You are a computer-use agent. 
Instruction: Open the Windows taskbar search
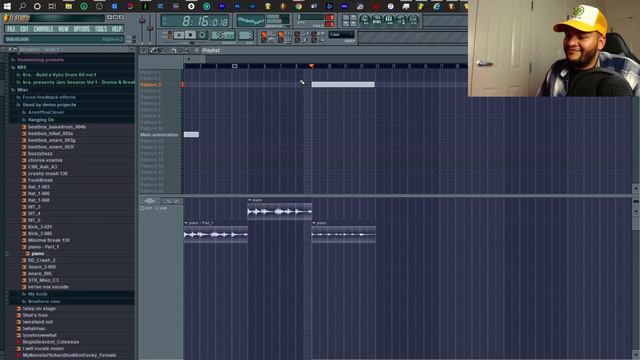22,6
